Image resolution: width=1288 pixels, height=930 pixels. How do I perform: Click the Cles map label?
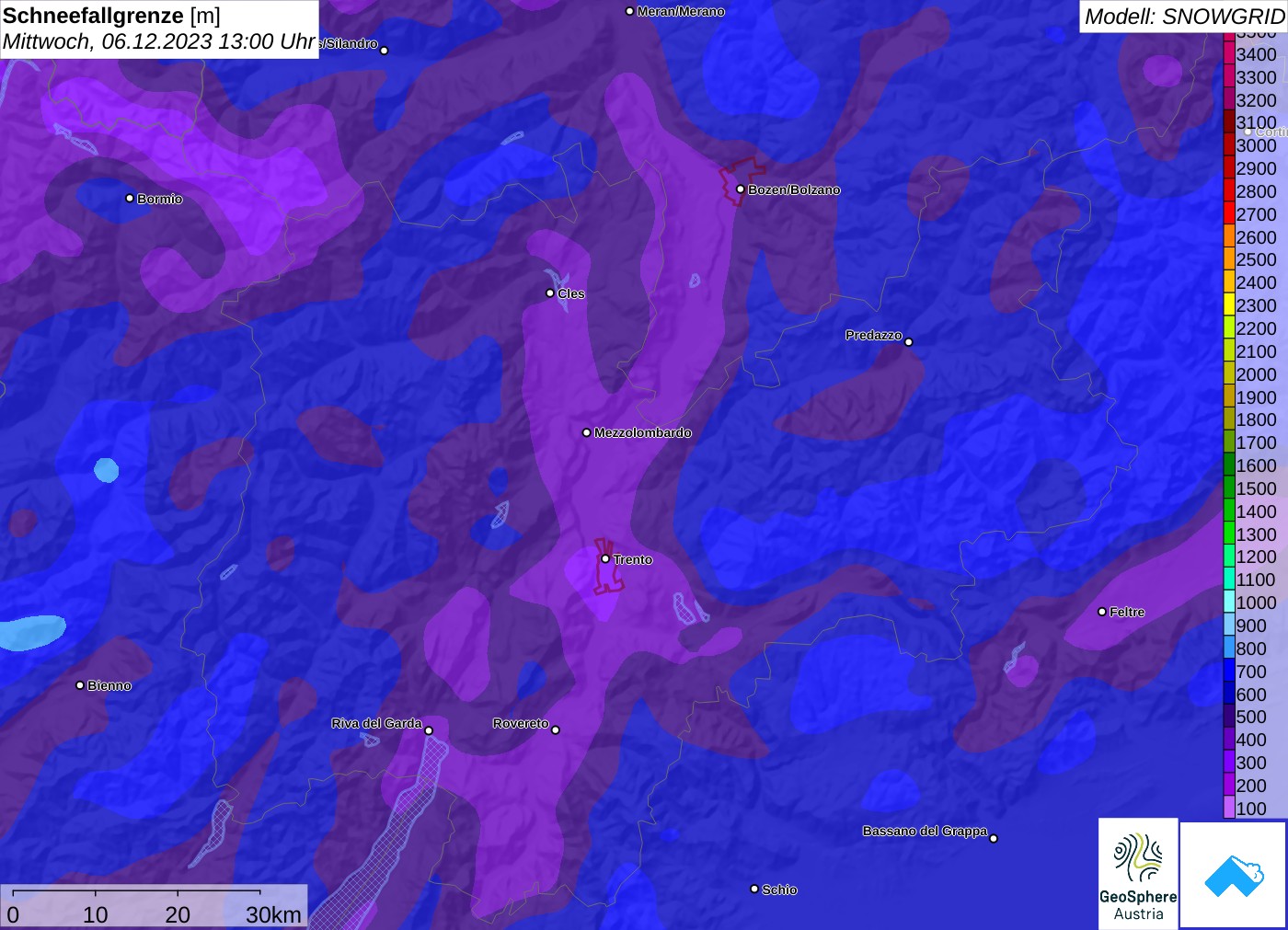point(571,294)
